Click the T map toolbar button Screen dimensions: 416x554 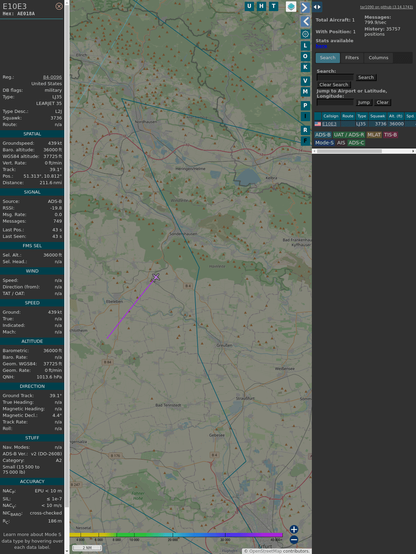pyautogui.click(x=273, y=6)
